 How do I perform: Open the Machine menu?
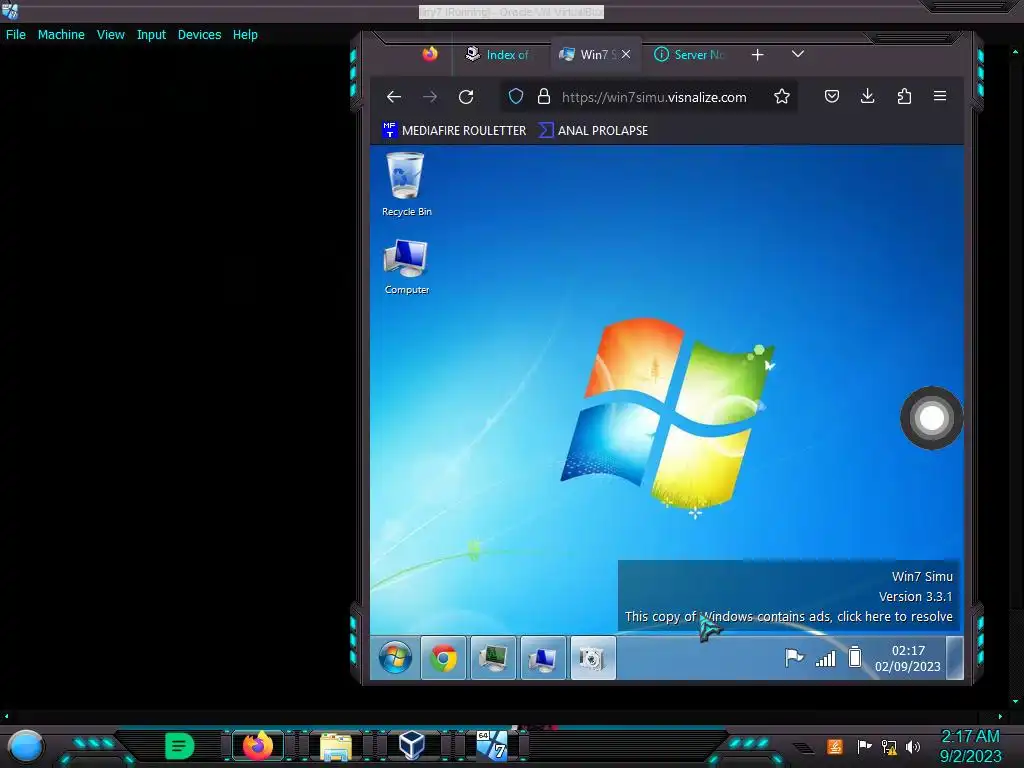[61, 35]
